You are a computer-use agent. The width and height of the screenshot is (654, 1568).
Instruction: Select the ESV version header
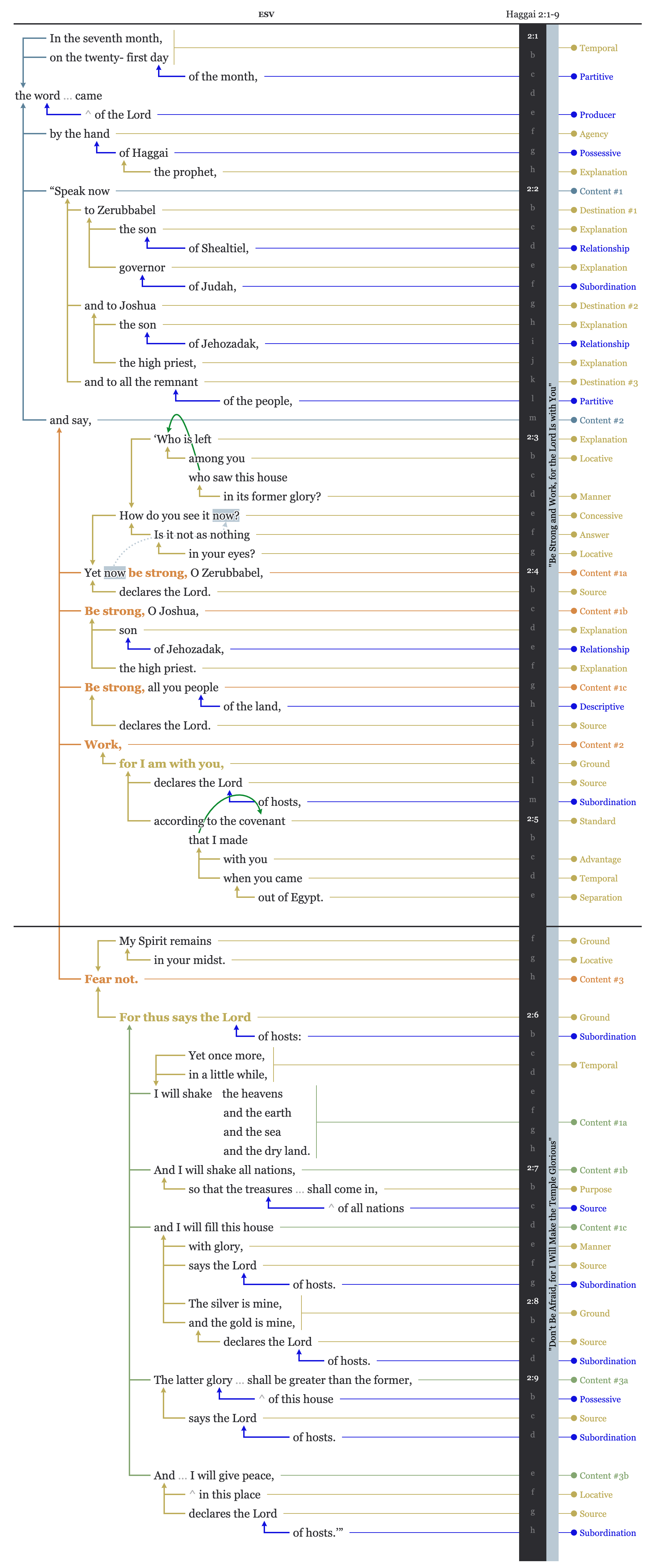[x=266, y=14]
